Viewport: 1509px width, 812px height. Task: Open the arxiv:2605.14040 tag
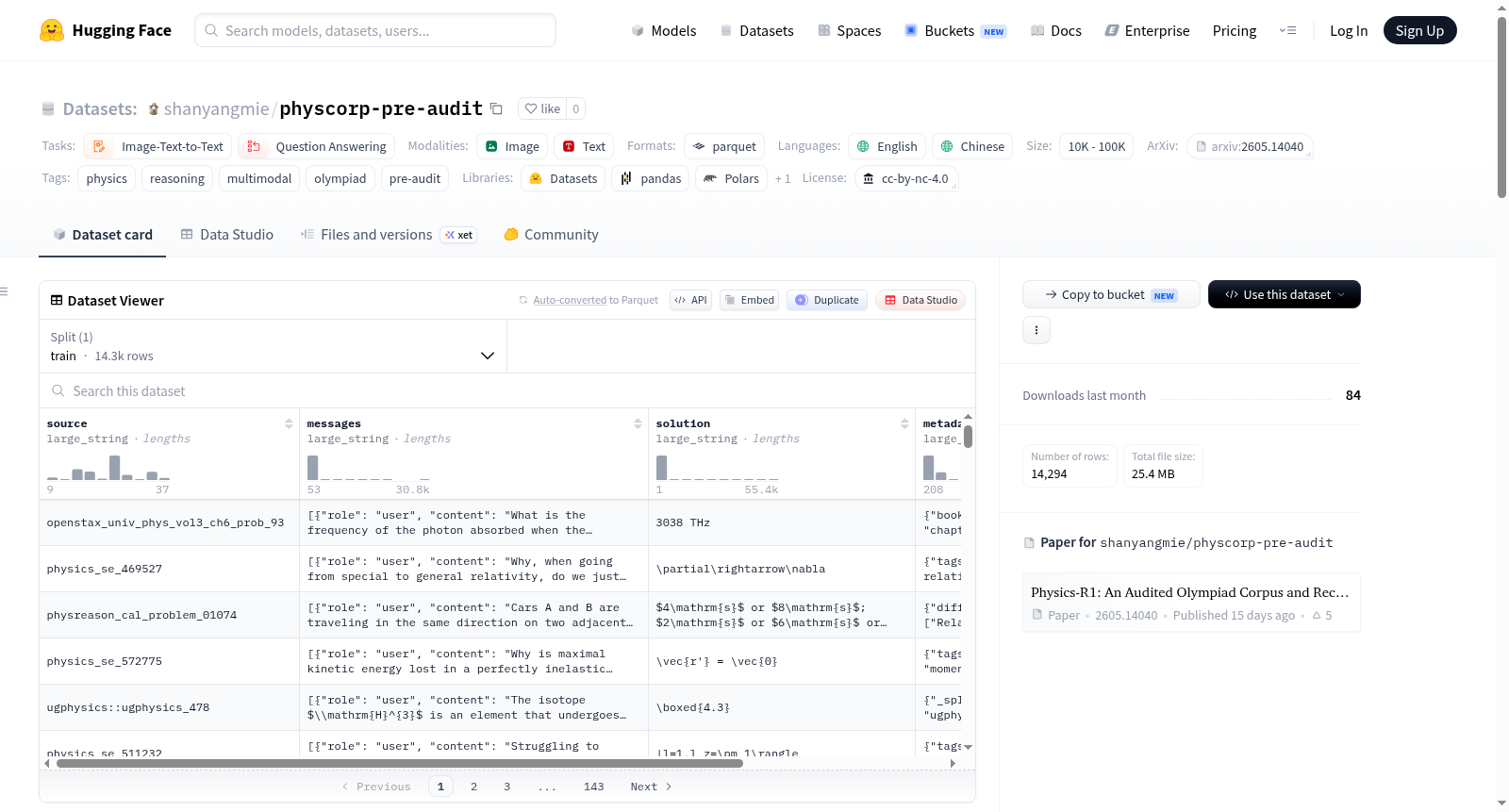(x=1250, y=146)
